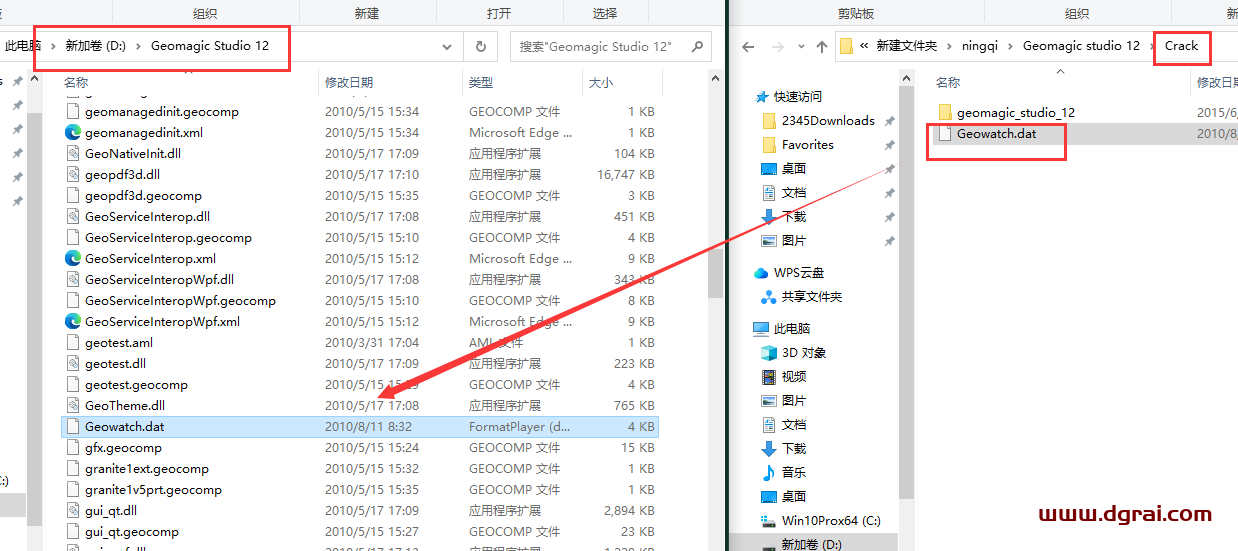The width and height of the screenshot is (1238, 551).
Task: Go forward in right Explorer window
Action: [776, 46]
